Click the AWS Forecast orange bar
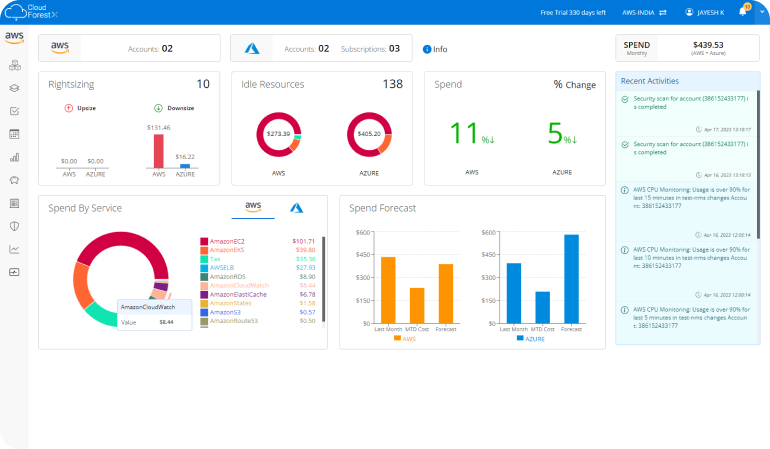Viewport: 770px width, 449px height. (446, 293)
